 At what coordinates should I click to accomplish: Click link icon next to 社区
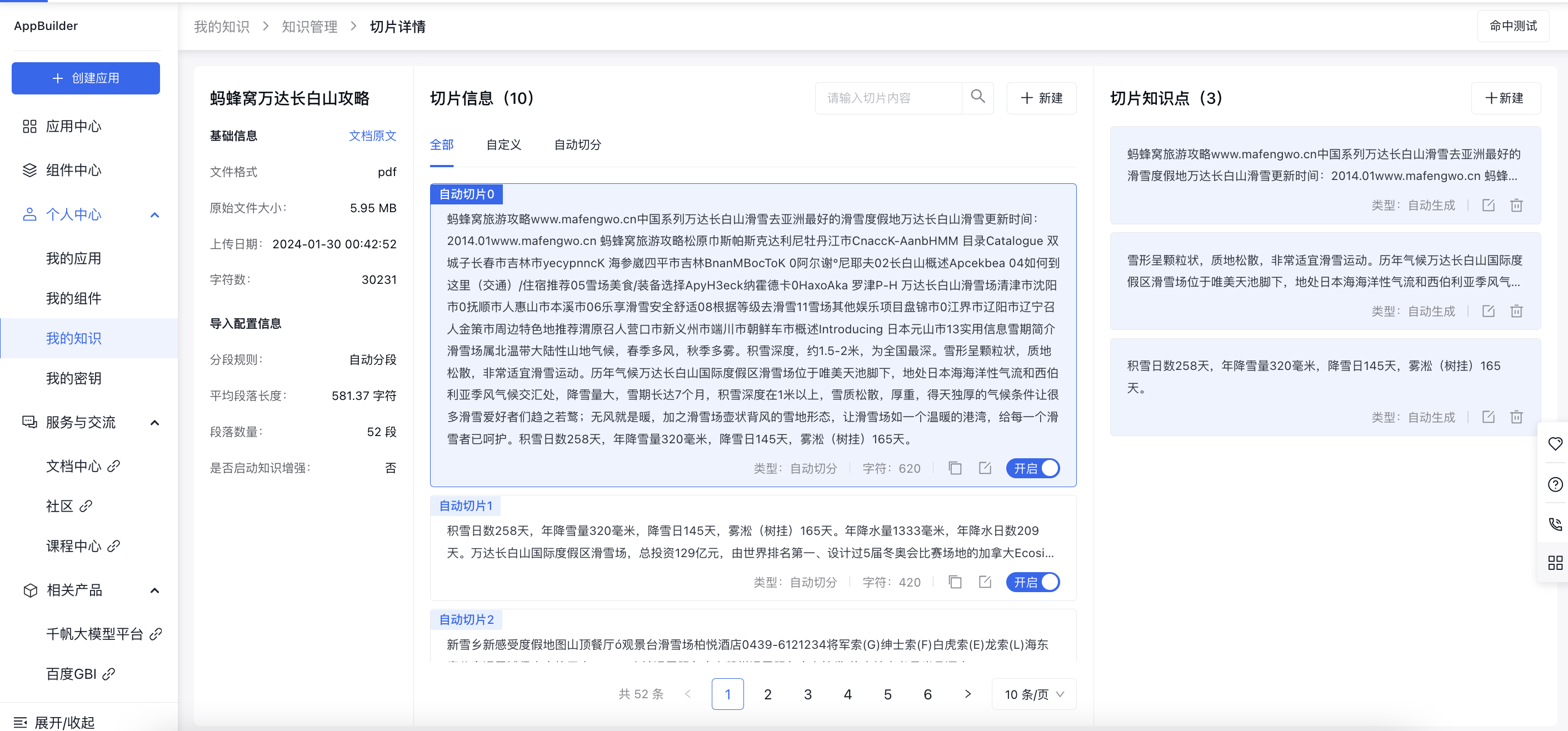tap(86, 506)
